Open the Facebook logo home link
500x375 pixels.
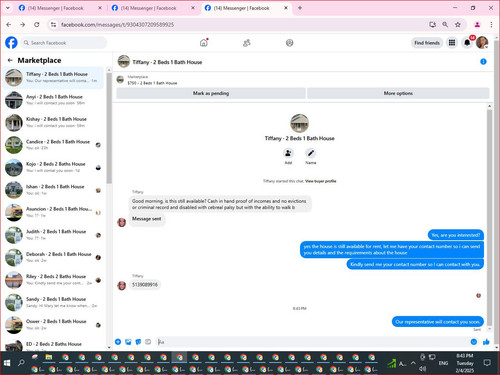coord(11,43)
